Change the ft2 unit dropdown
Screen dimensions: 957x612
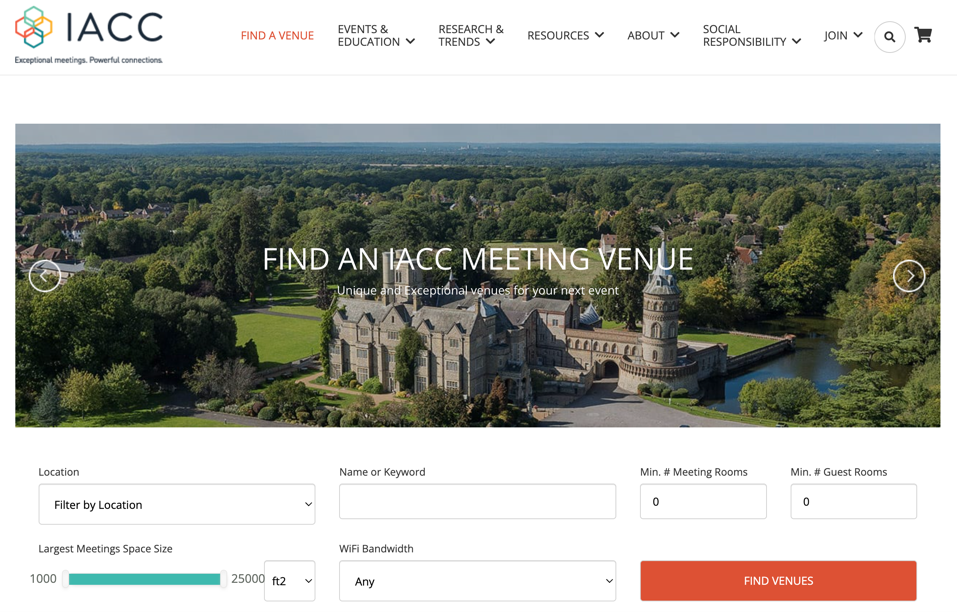tap(290, 581)
